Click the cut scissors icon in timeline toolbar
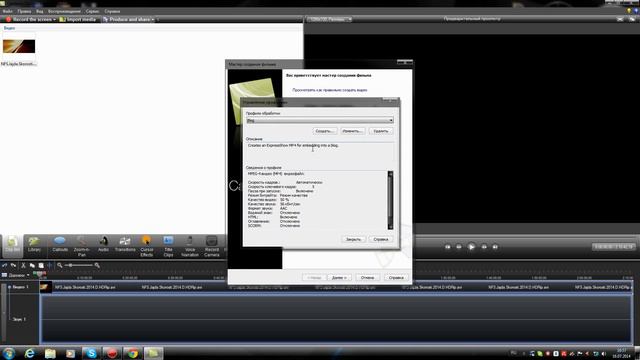 (23, 265)
